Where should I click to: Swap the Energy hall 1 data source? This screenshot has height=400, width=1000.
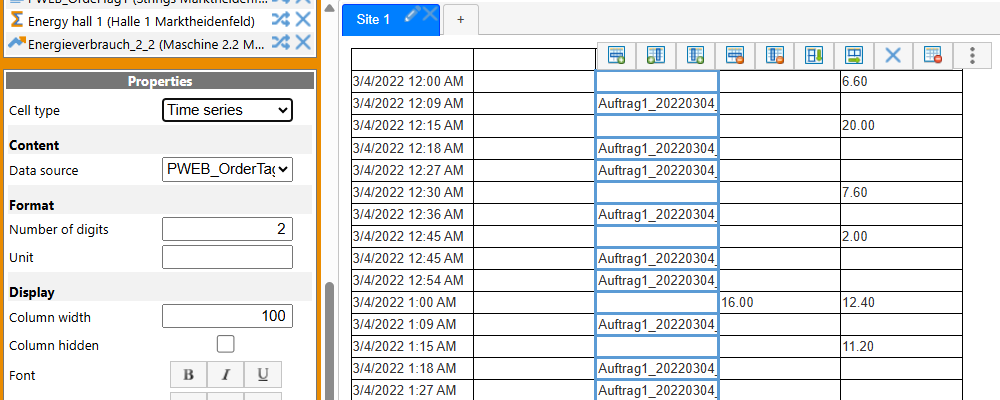tap(281, 20)
